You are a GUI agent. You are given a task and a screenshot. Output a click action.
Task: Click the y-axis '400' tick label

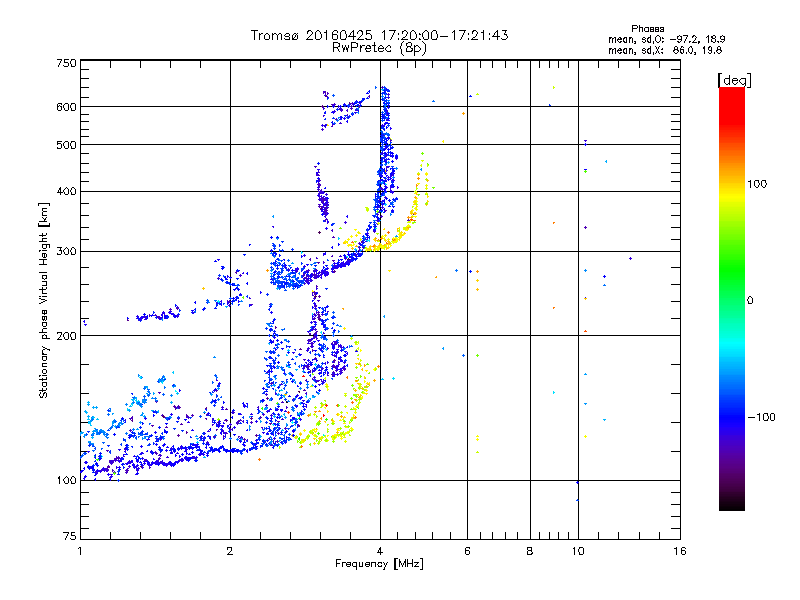coord(66,191)
